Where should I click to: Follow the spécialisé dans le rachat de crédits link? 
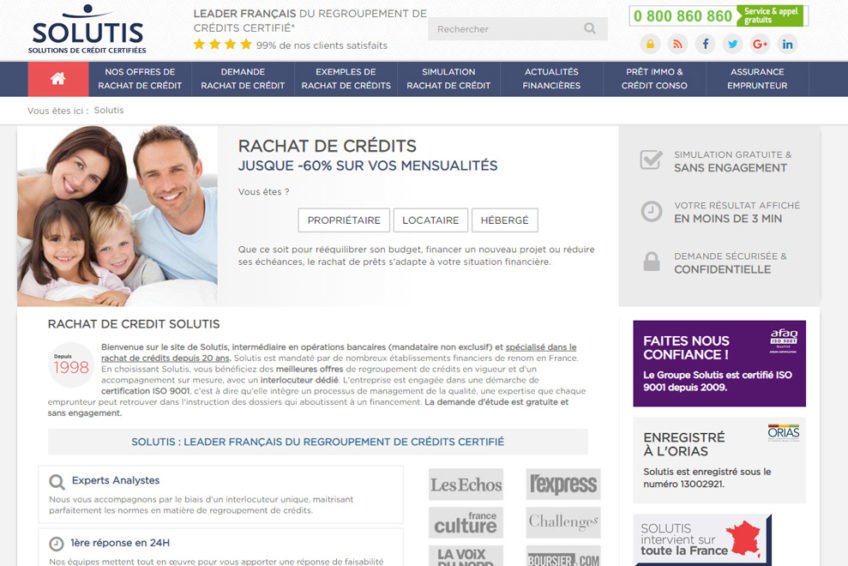click(x=339, y=352)
